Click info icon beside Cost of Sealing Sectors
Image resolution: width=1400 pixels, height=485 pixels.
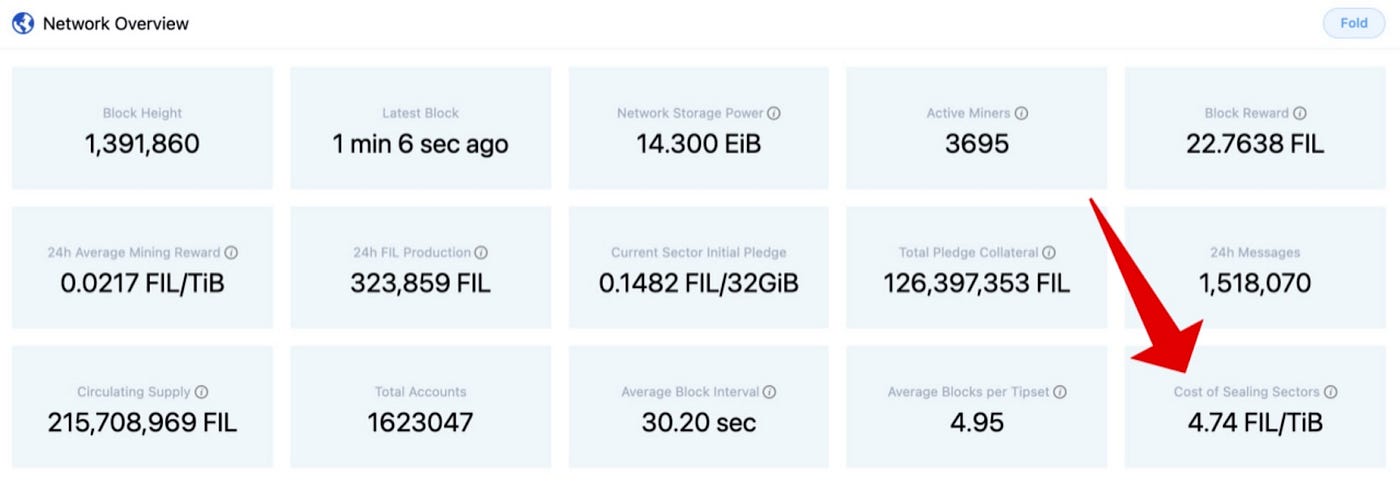tap(1330, 392)
